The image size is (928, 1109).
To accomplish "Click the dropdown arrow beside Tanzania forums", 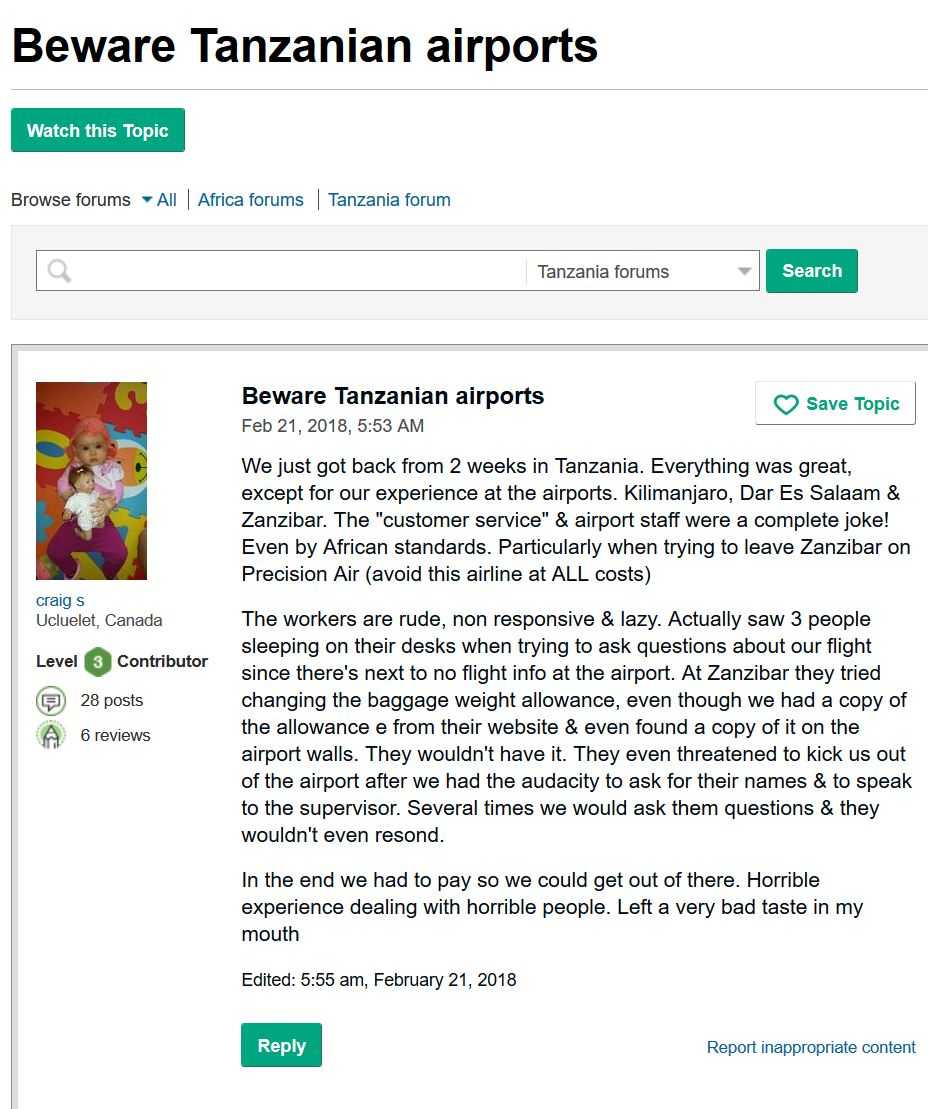I will click(x=743, y=271).
